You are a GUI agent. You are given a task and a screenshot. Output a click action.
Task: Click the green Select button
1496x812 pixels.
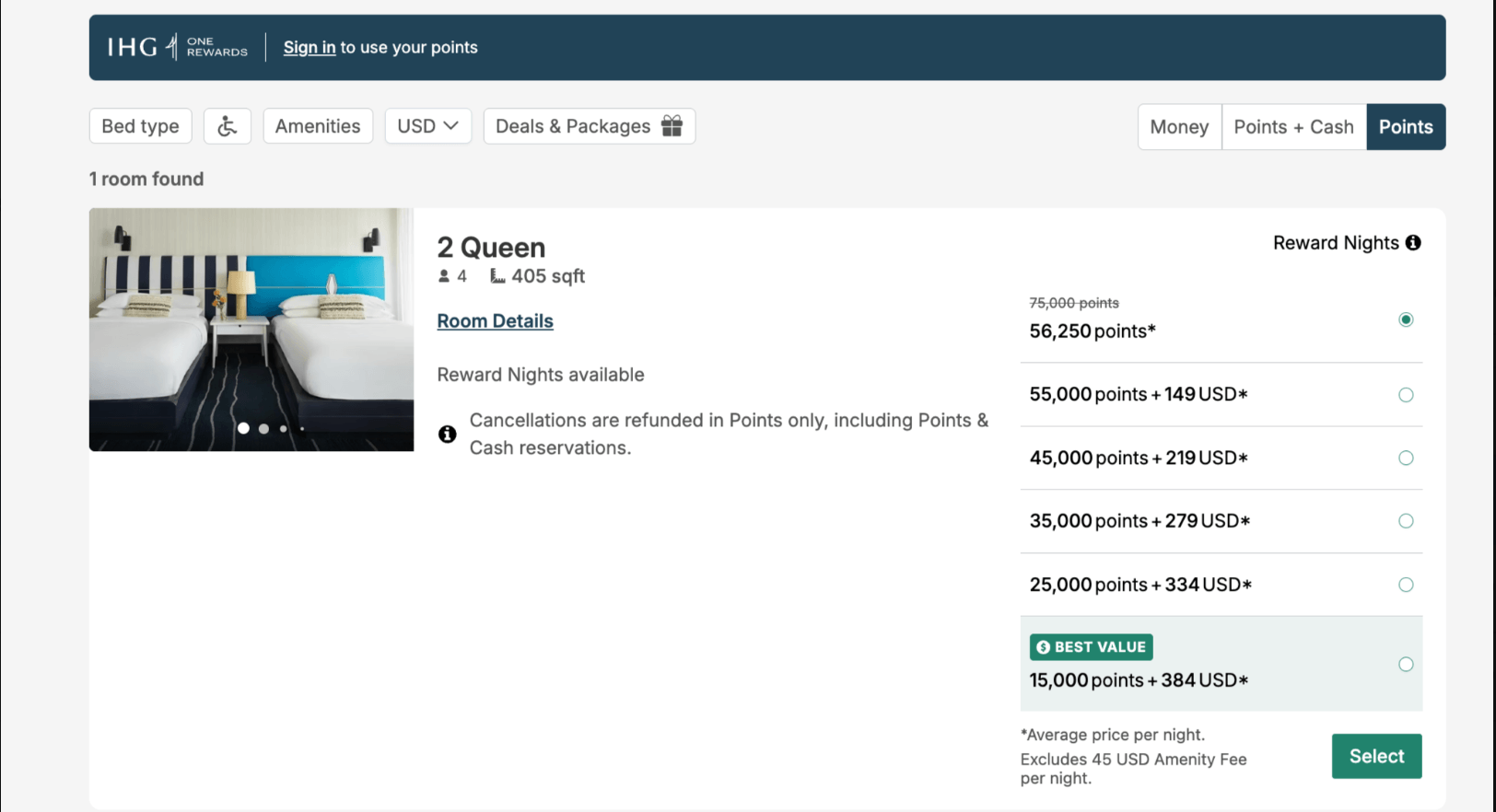click(x=1377, y=756)
